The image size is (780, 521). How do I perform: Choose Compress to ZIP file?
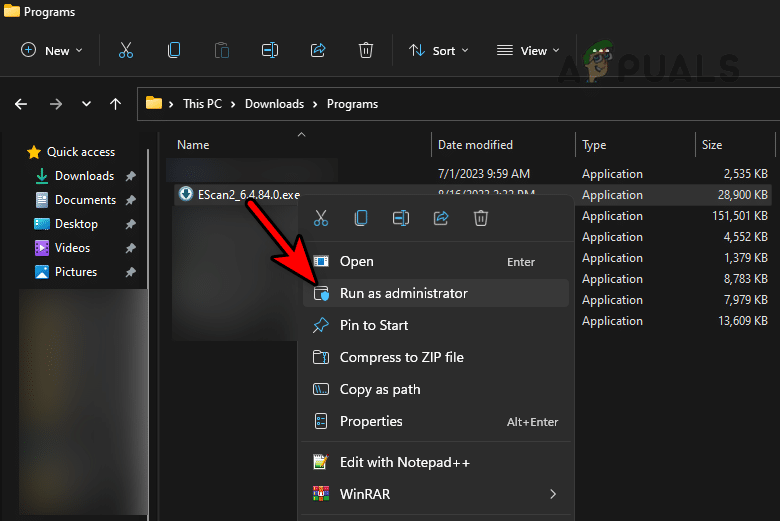click(x=401, y=357)
